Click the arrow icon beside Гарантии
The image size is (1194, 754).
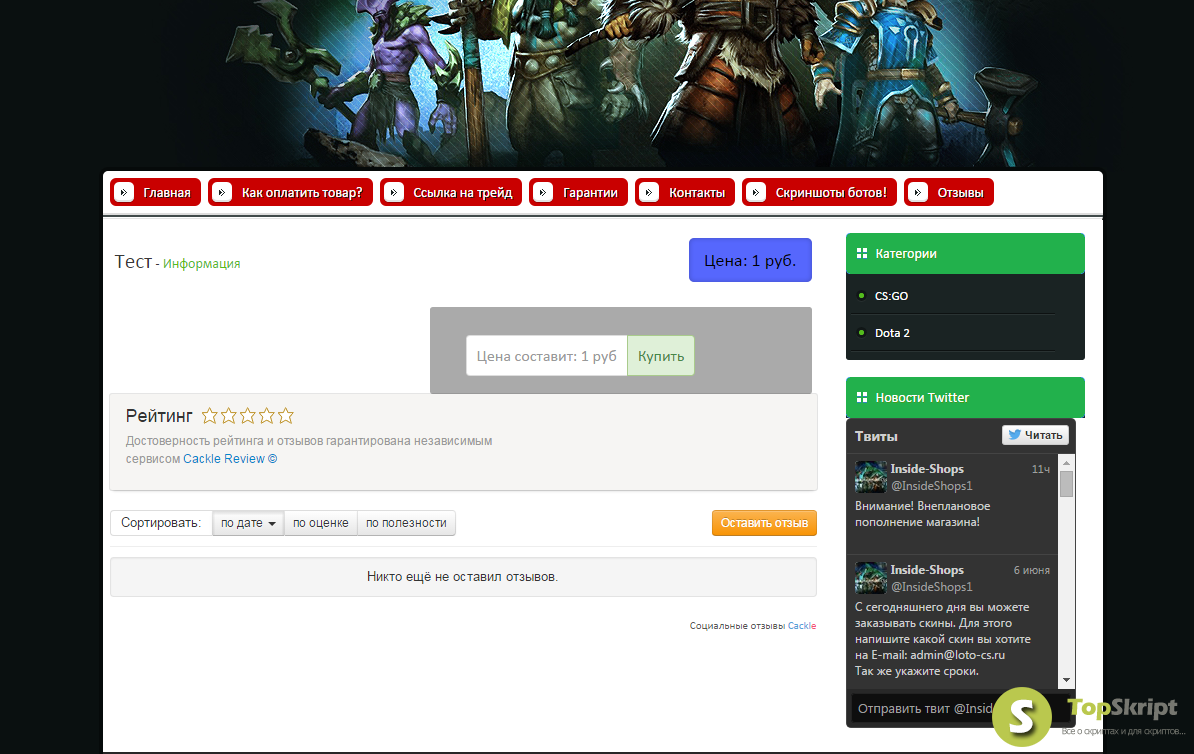tap(543, 193)
